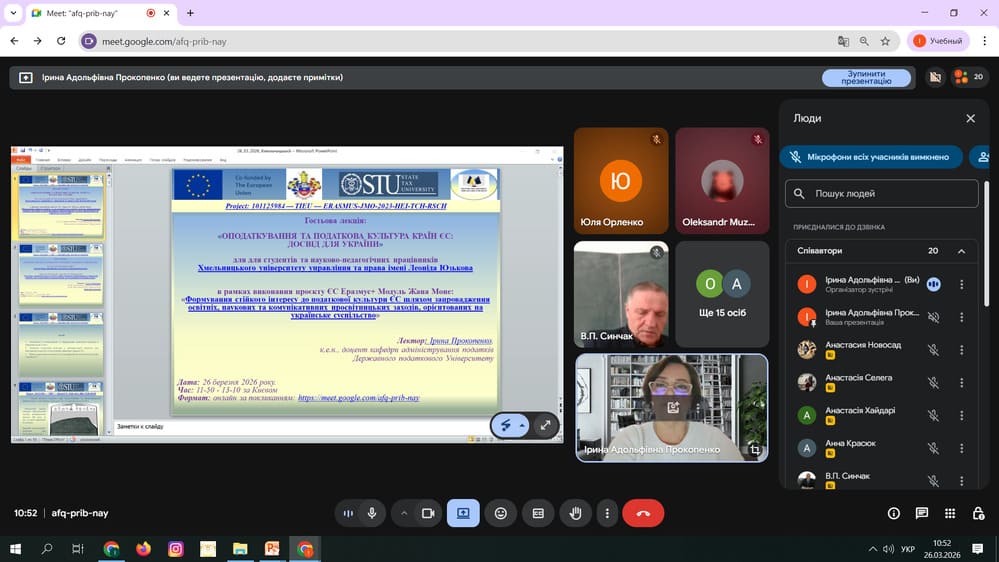Open the chat with everyone icon

click(922, 513)
